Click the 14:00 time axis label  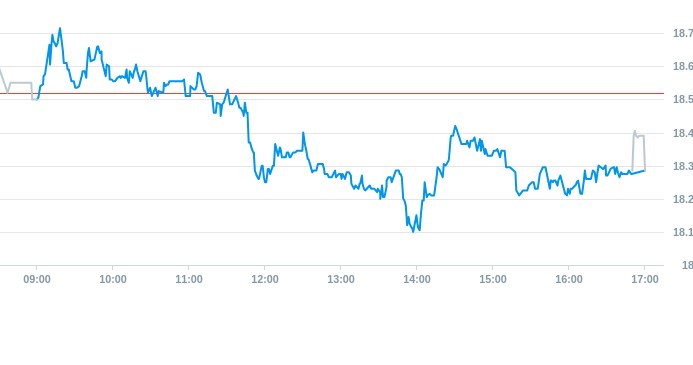click(x=417, y=279)
